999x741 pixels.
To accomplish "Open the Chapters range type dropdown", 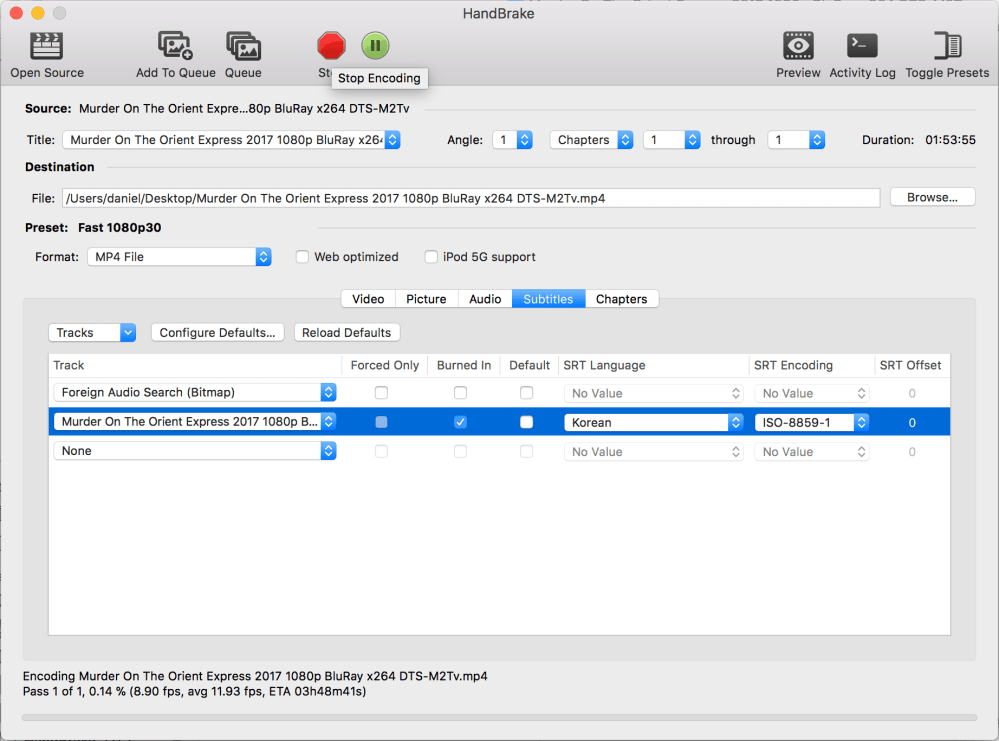I will [591, 140].
